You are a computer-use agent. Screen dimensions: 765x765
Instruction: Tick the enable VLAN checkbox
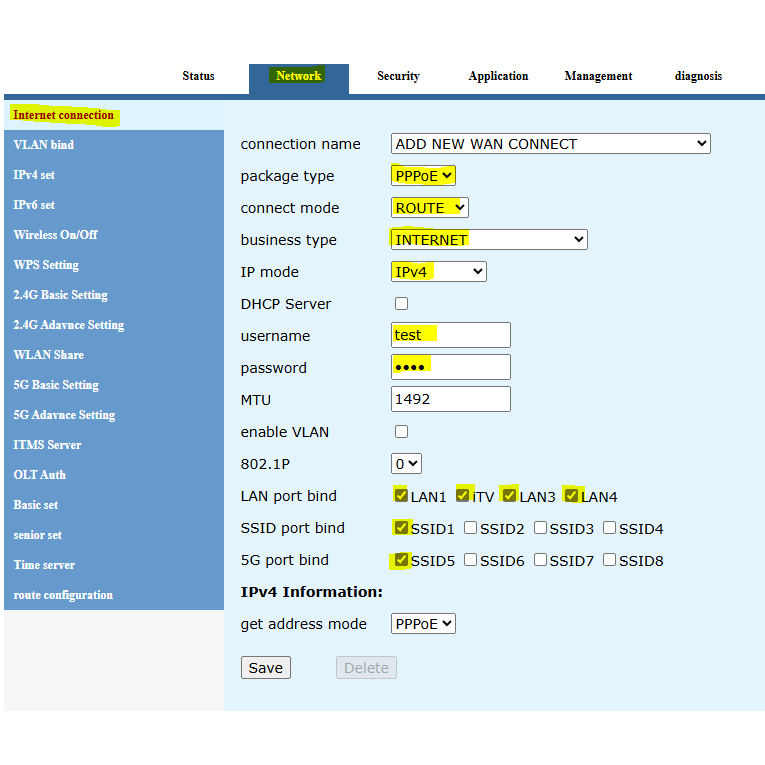tap(401, 432)
